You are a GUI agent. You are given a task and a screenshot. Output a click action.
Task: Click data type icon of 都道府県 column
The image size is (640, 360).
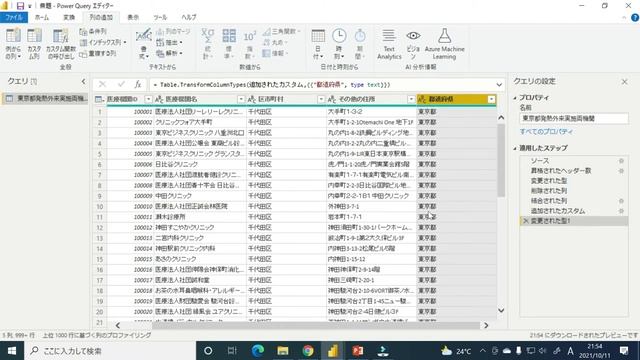pyautogui.click(x=422, y=99)
